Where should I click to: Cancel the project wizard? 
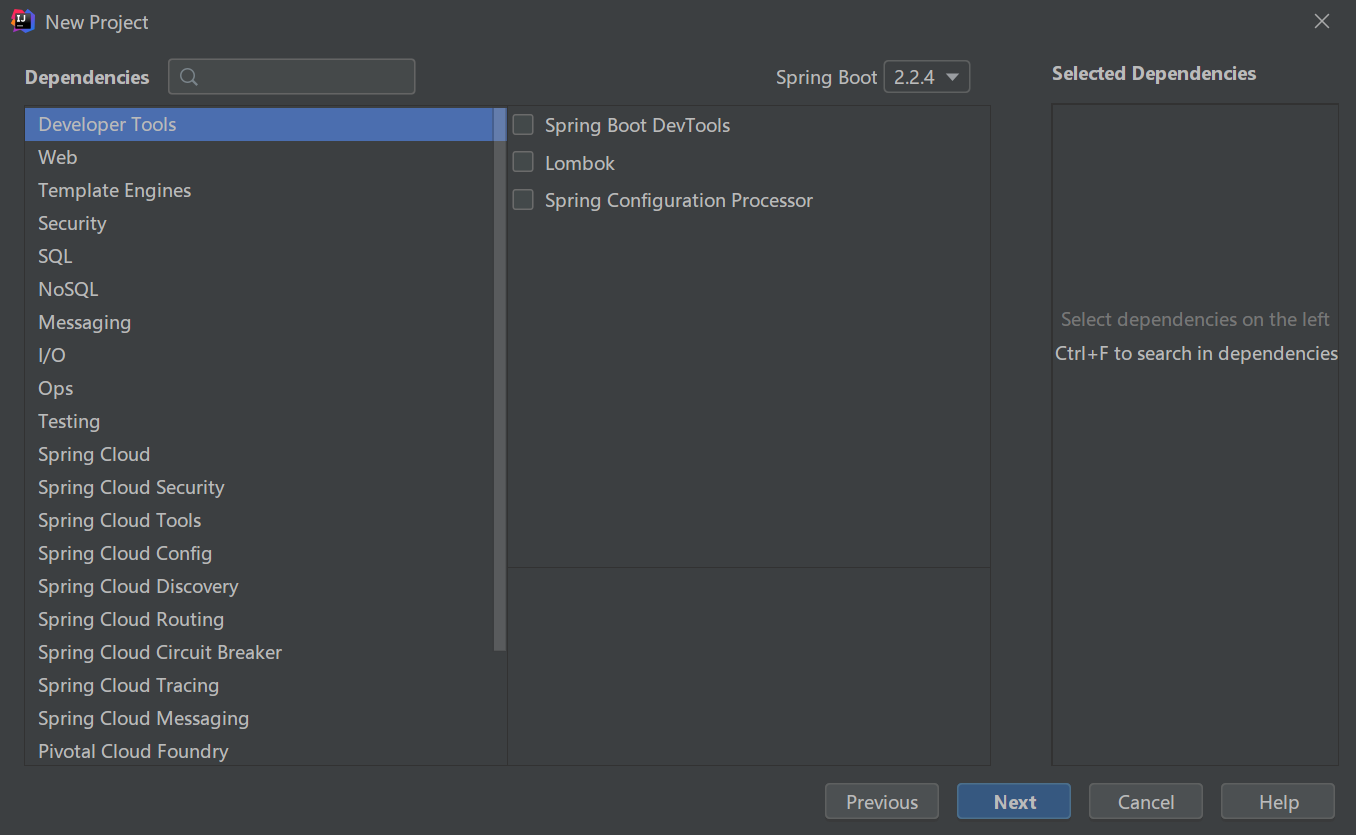(x=1145, y=802)
